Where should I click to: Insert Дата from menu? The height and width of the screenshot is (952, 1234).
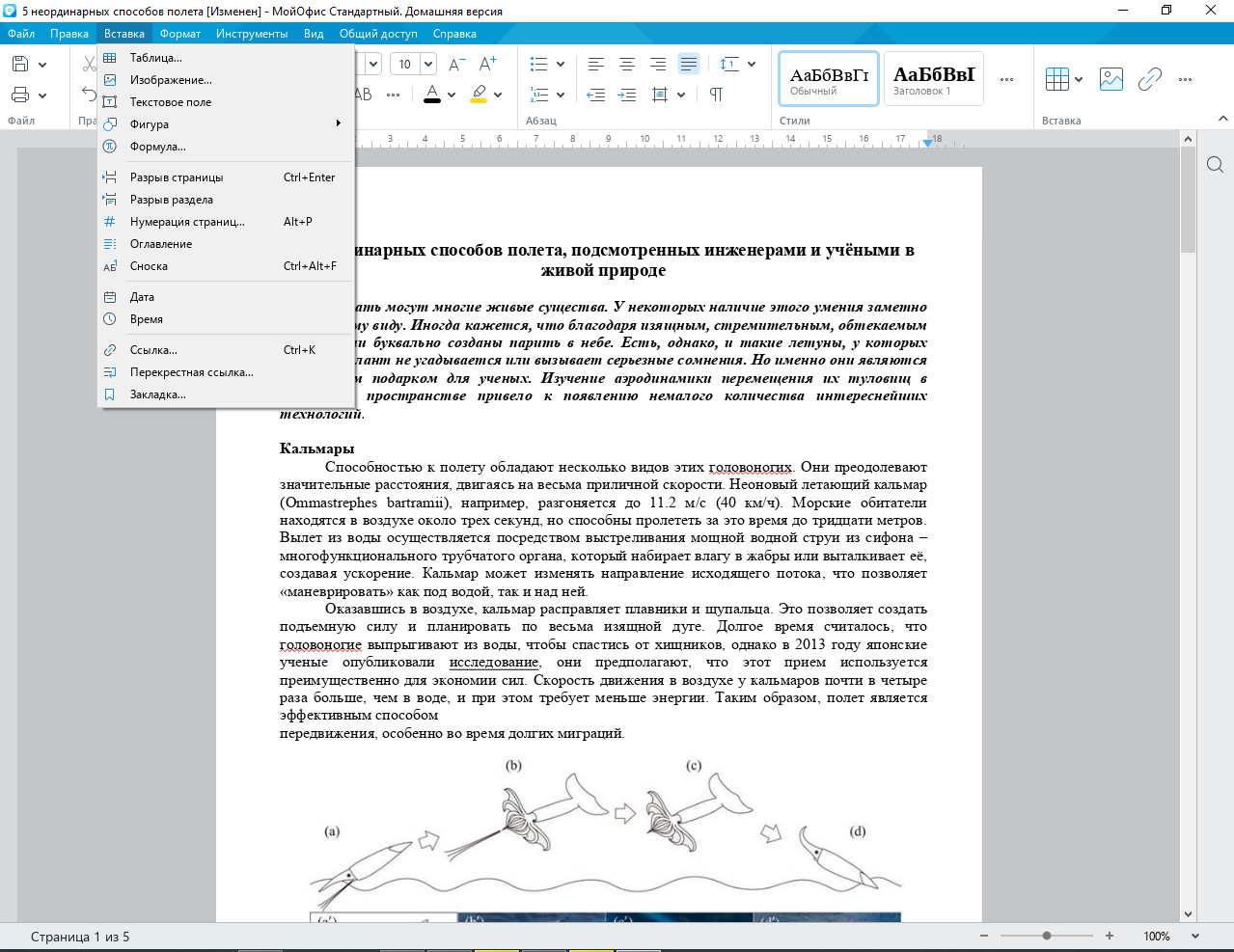(226, 297)
